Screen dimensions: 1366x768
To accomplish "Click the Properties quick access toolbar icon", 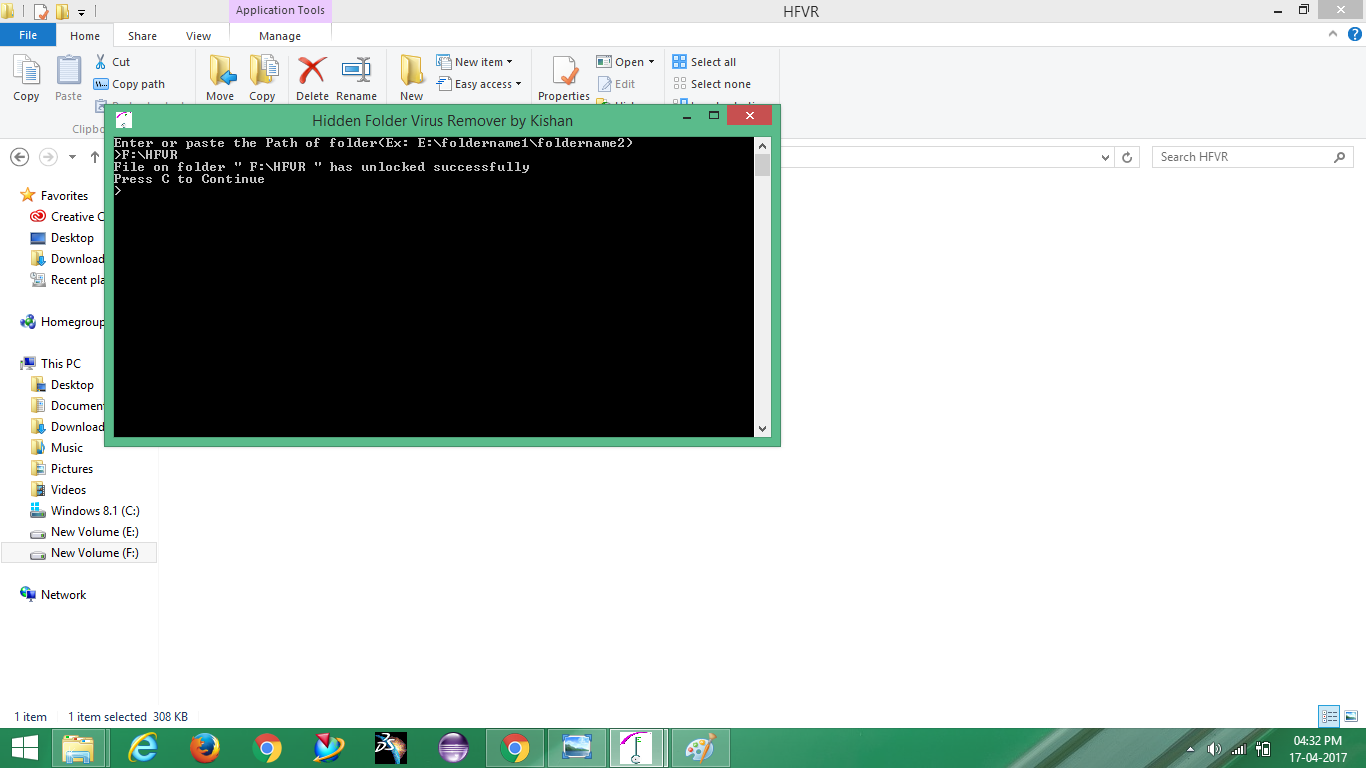I will [41, 12].
